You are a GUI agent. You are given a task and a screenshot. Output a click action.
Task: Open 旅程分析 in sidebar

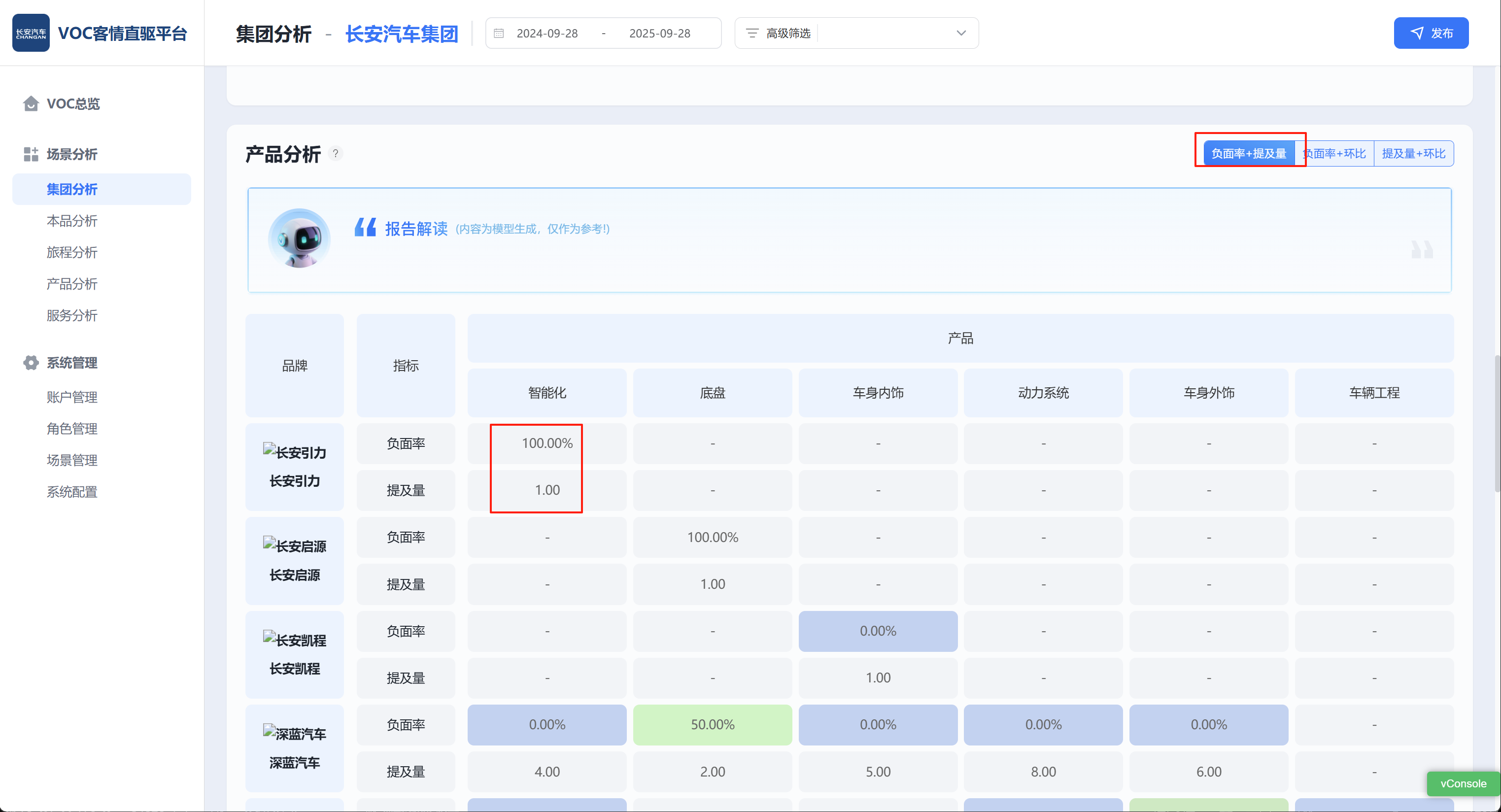pyautogui.click(x=72, y=252)
